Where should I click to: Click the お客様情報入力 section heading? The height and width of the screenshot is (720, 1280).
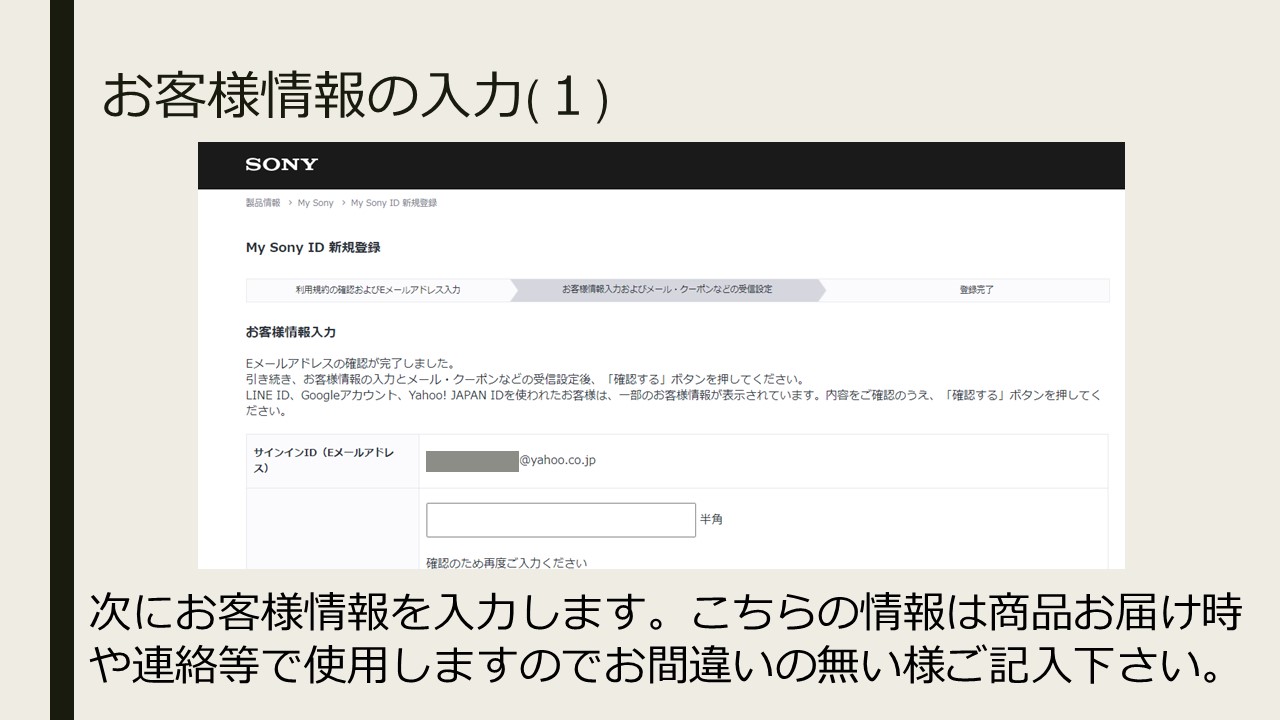tap(290, 331)
